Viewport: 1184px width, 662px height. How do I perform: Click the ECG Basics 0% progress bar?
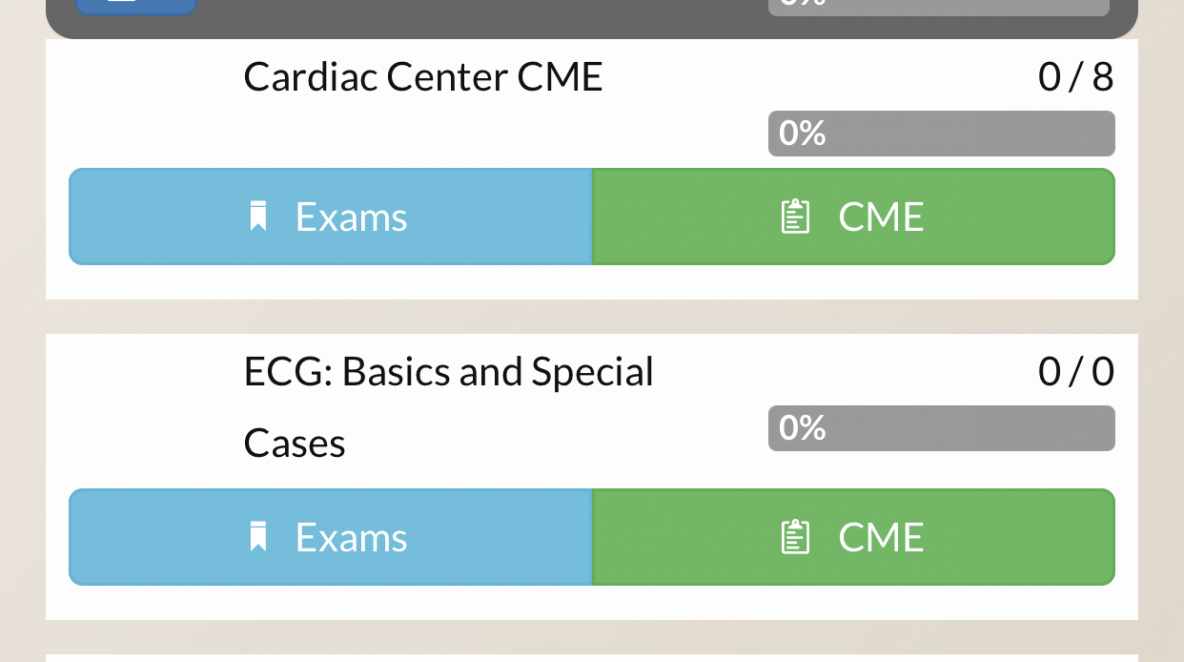click(x=942, y=428)
